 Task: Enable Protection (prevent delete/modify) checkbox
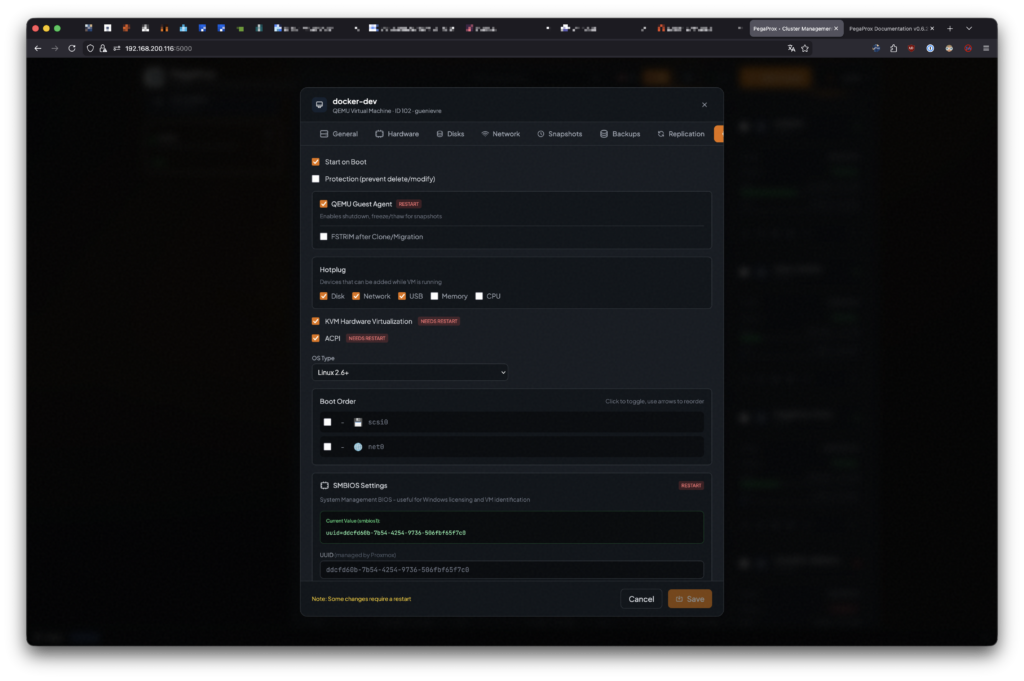coord(316,179)
